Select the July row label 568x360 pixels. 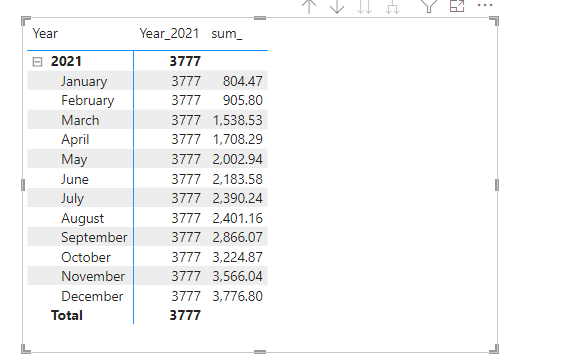[72, 199]
